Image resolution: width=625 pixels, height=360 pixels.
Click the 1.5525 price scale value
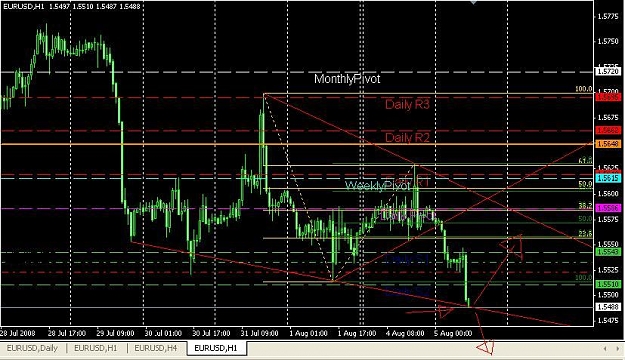[609, 270]
